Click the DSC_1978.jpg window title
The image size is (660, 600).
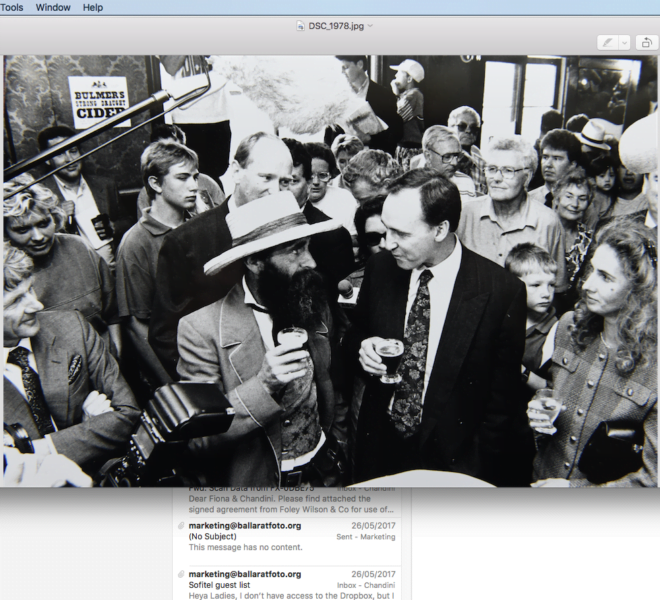pos(335,25)
